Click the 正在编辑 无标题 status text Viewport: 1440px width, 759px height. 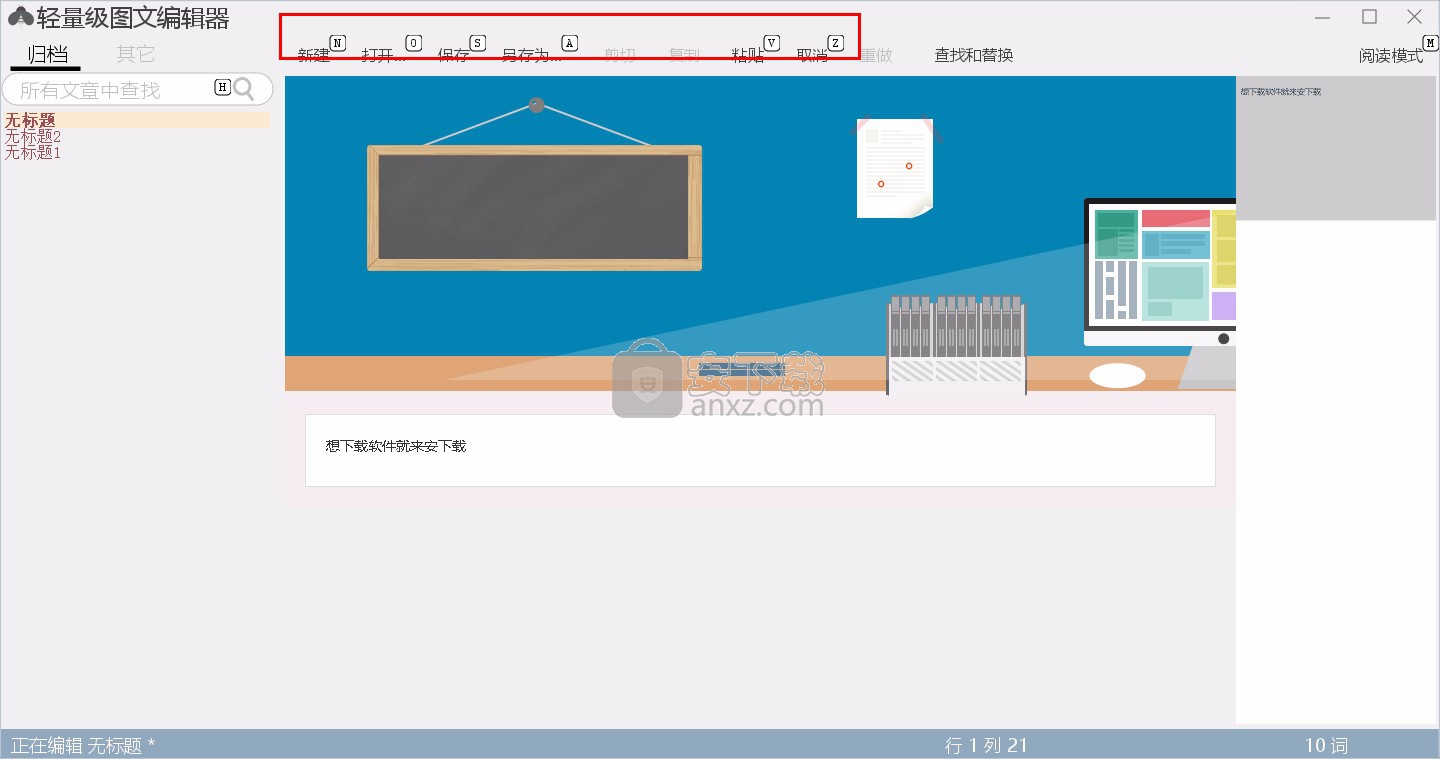83,745
